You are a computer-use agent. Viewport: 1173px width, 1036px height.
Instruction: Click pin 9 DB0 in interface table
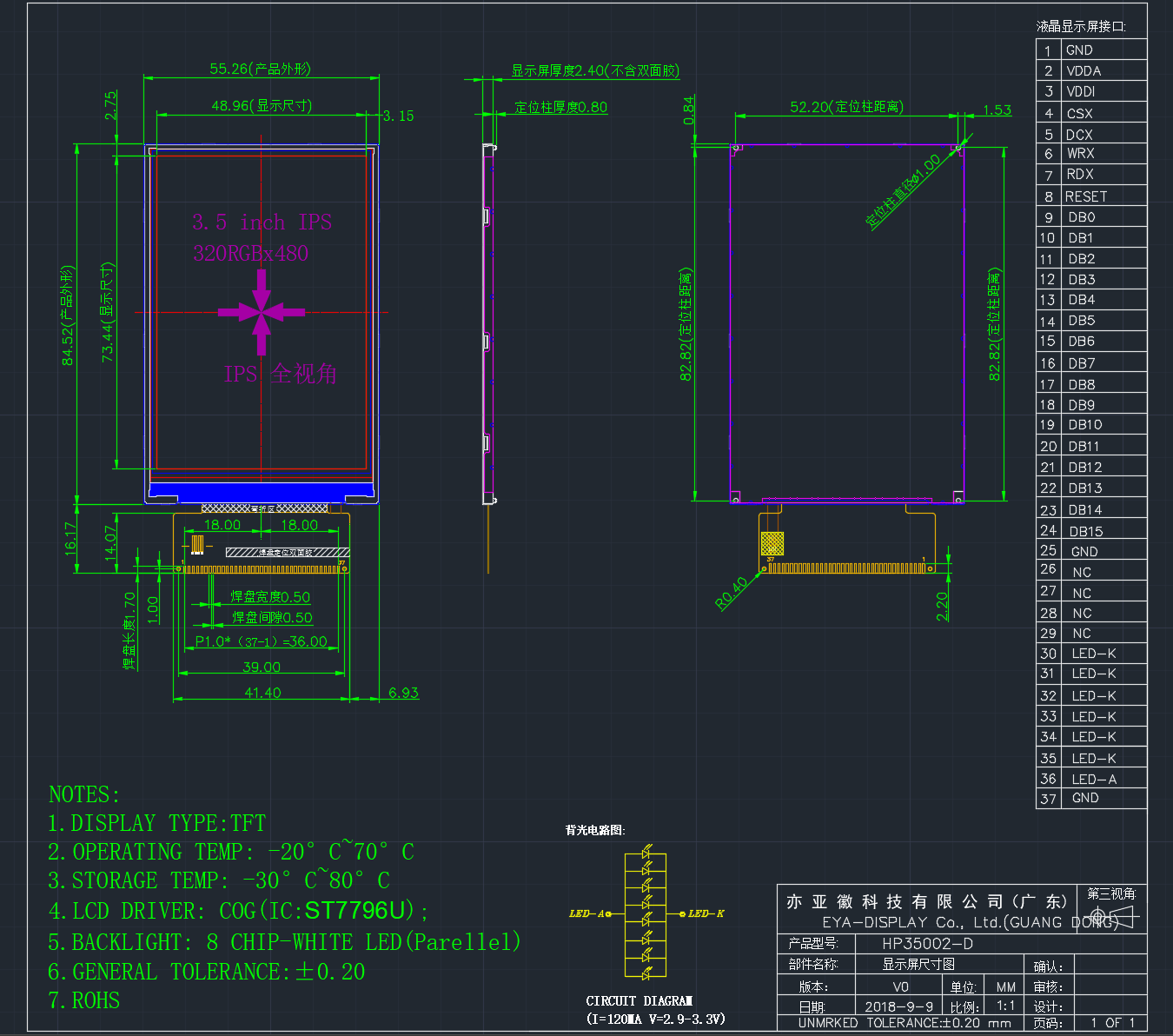[x=1091, y=217]
